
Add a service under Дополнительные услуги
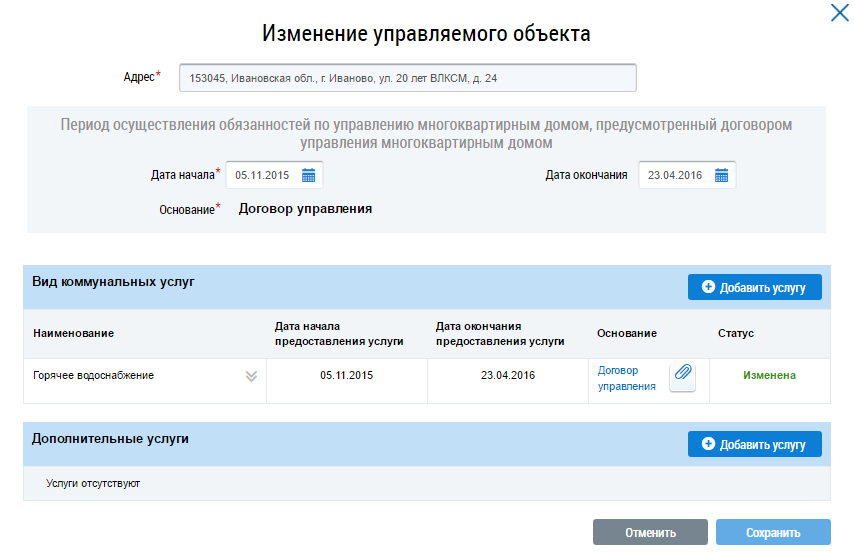[754, 444]
